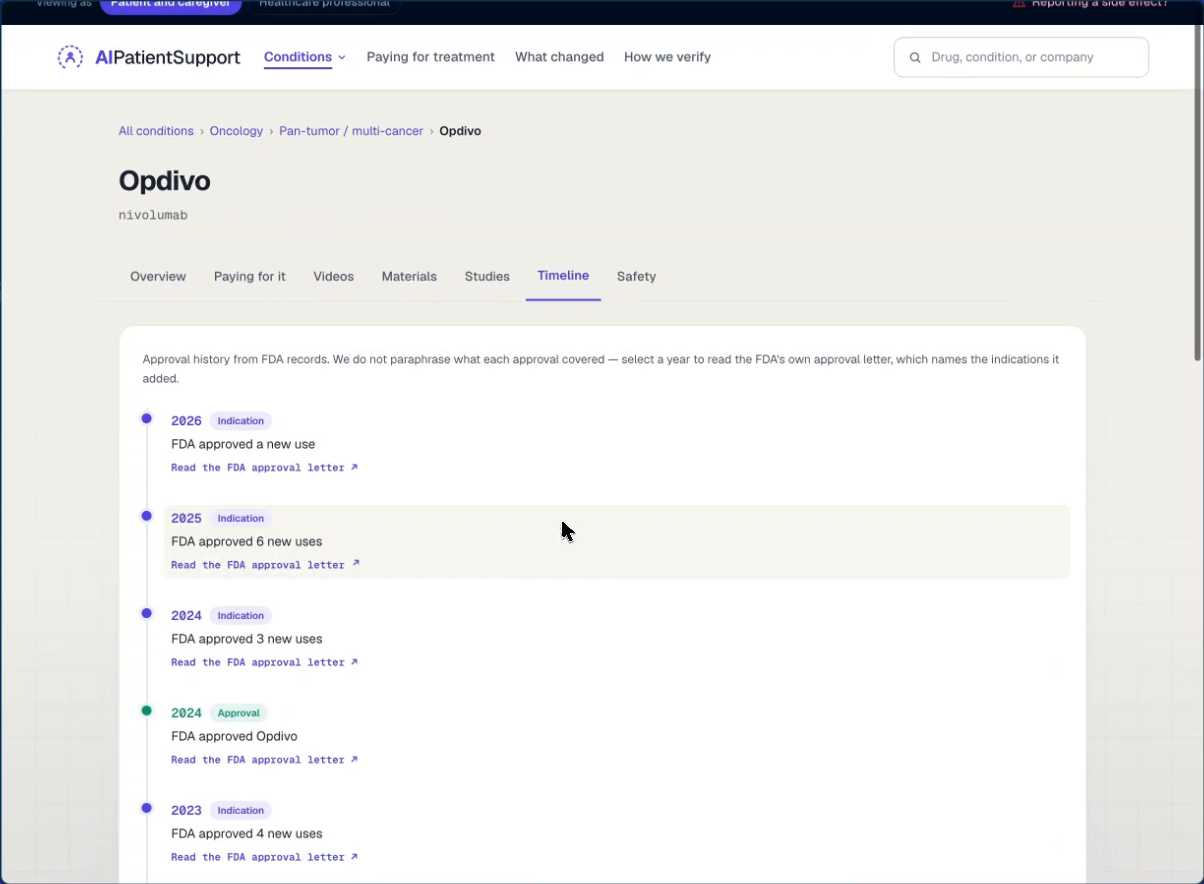1204x884 pixels.
Task: Click the 2023 timeline dot marker
Action: (147, 808)
